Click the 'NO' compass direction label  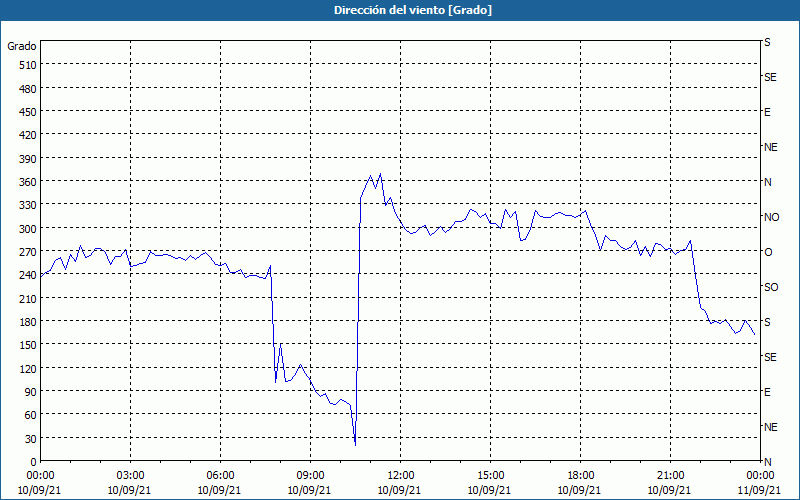click(x=772, y=217)
